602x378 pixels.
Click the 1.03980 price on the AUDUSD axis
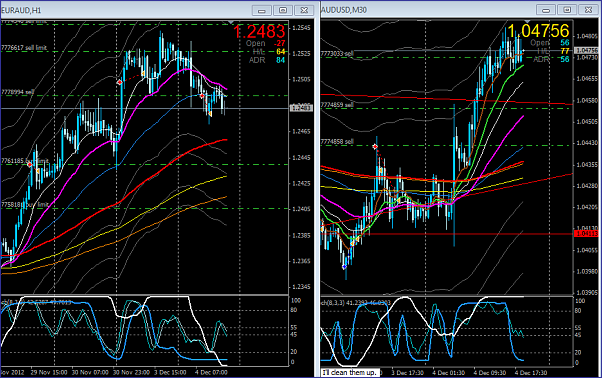point(587,271)
